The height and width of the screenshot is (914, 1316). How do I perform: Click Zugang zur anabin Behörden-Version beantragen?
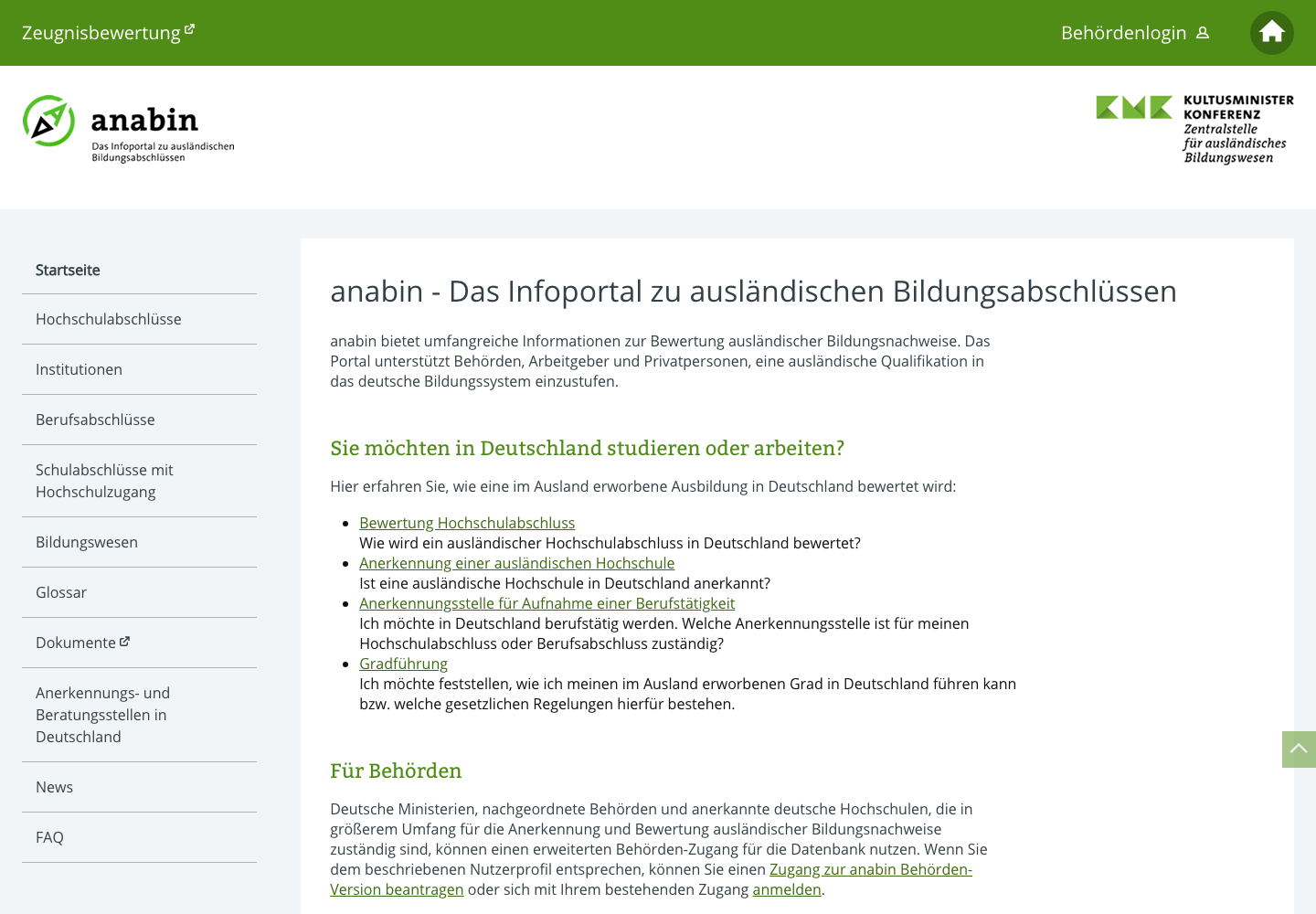click(x=870, y=869)
